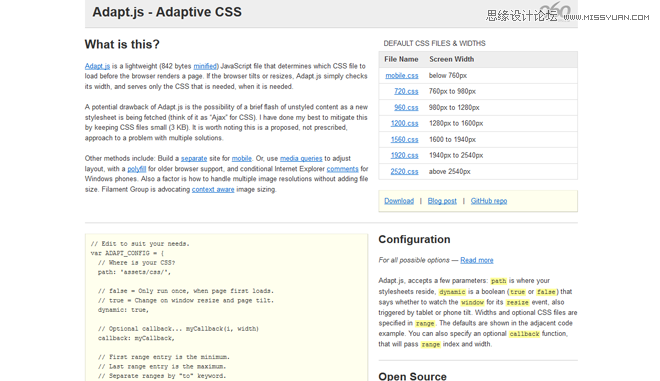Open the 1920.css file link
The height and width of the screenshot is (381, 660).
[405, 155]
